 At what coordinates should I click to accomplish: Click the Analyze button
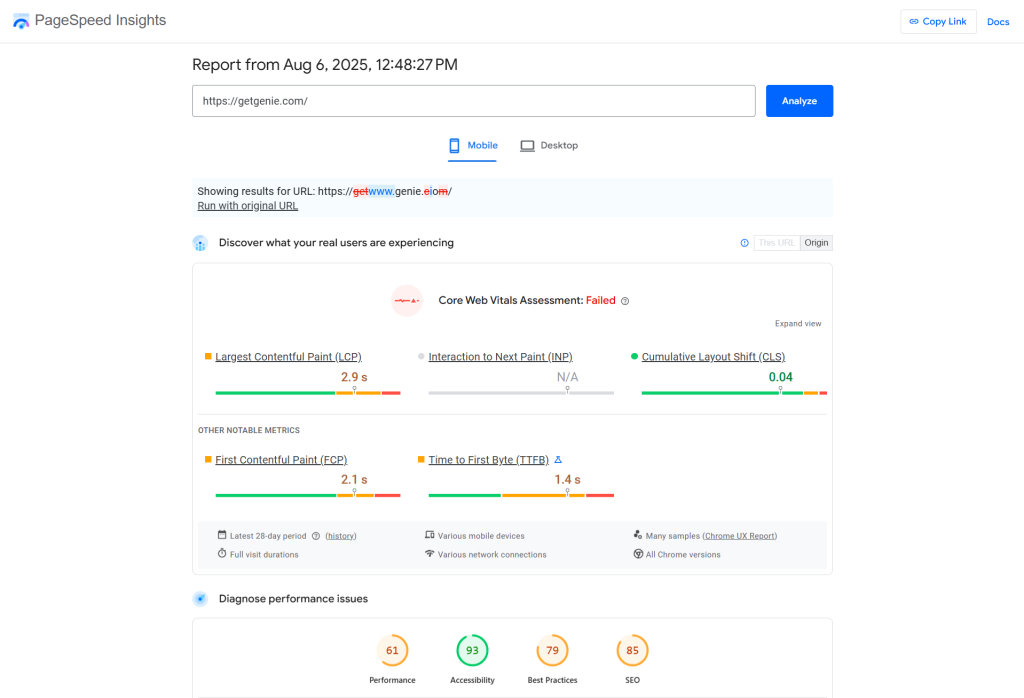coord(799,101)
